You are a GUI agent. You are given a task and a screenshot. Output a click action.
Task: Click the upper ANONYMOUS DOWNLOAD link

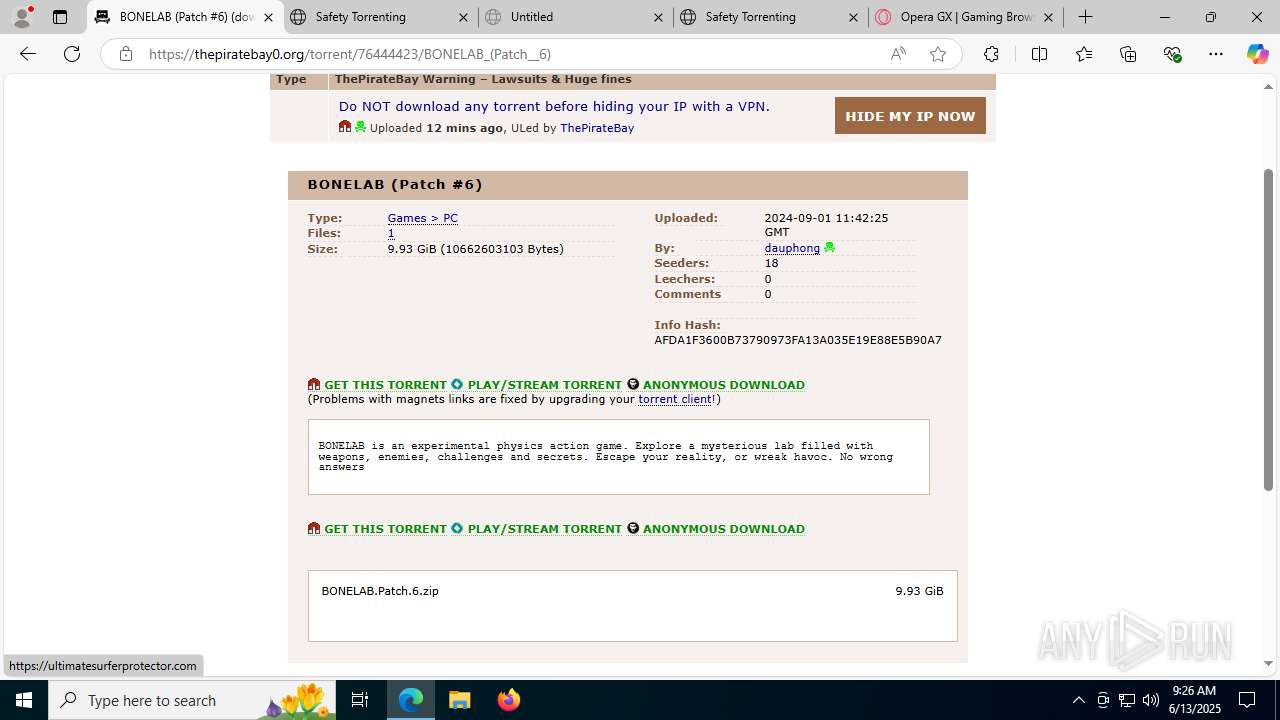[723, 385]
